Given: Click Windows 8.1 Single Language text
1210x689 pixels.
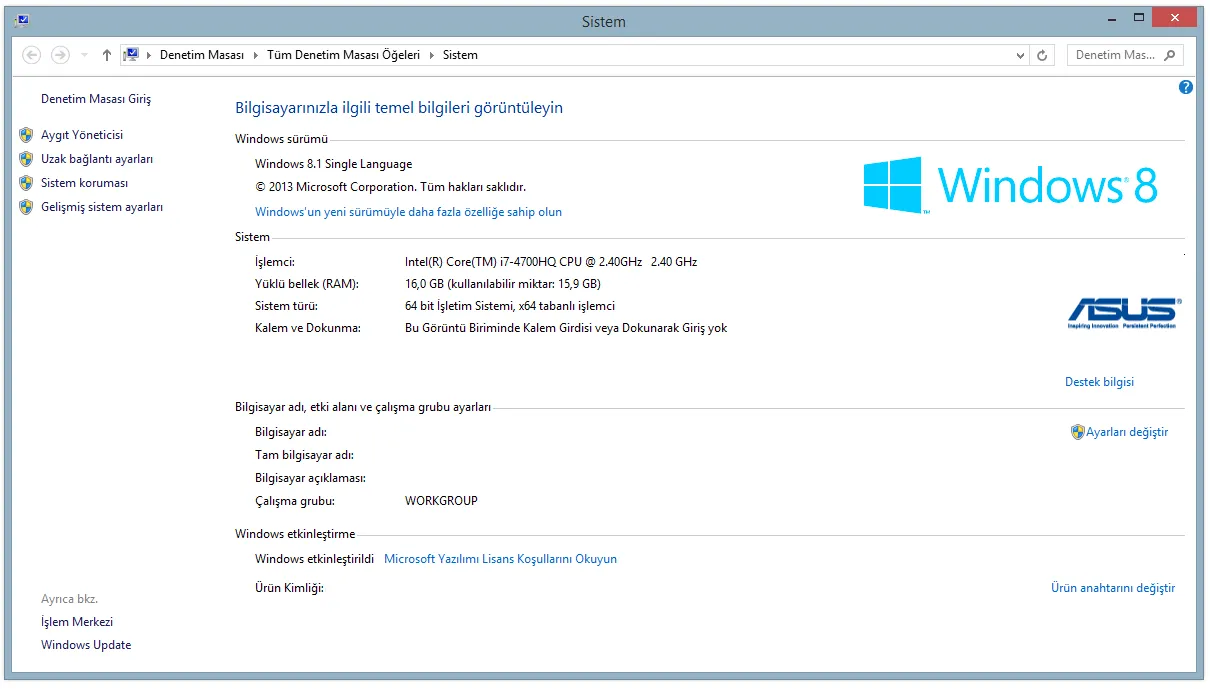Looking at the screenshot, I should point(333,164).
